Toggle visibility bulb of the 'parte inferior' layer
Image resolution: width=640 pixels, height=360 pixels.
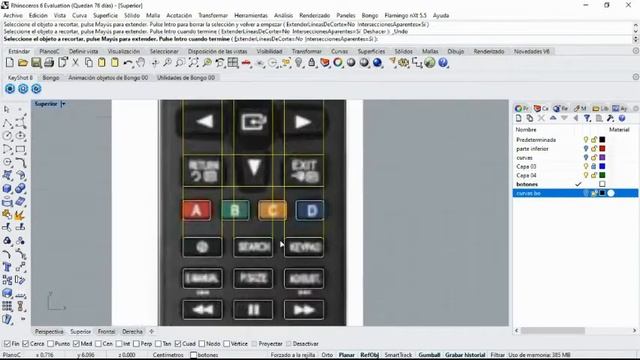click(586, 149)
